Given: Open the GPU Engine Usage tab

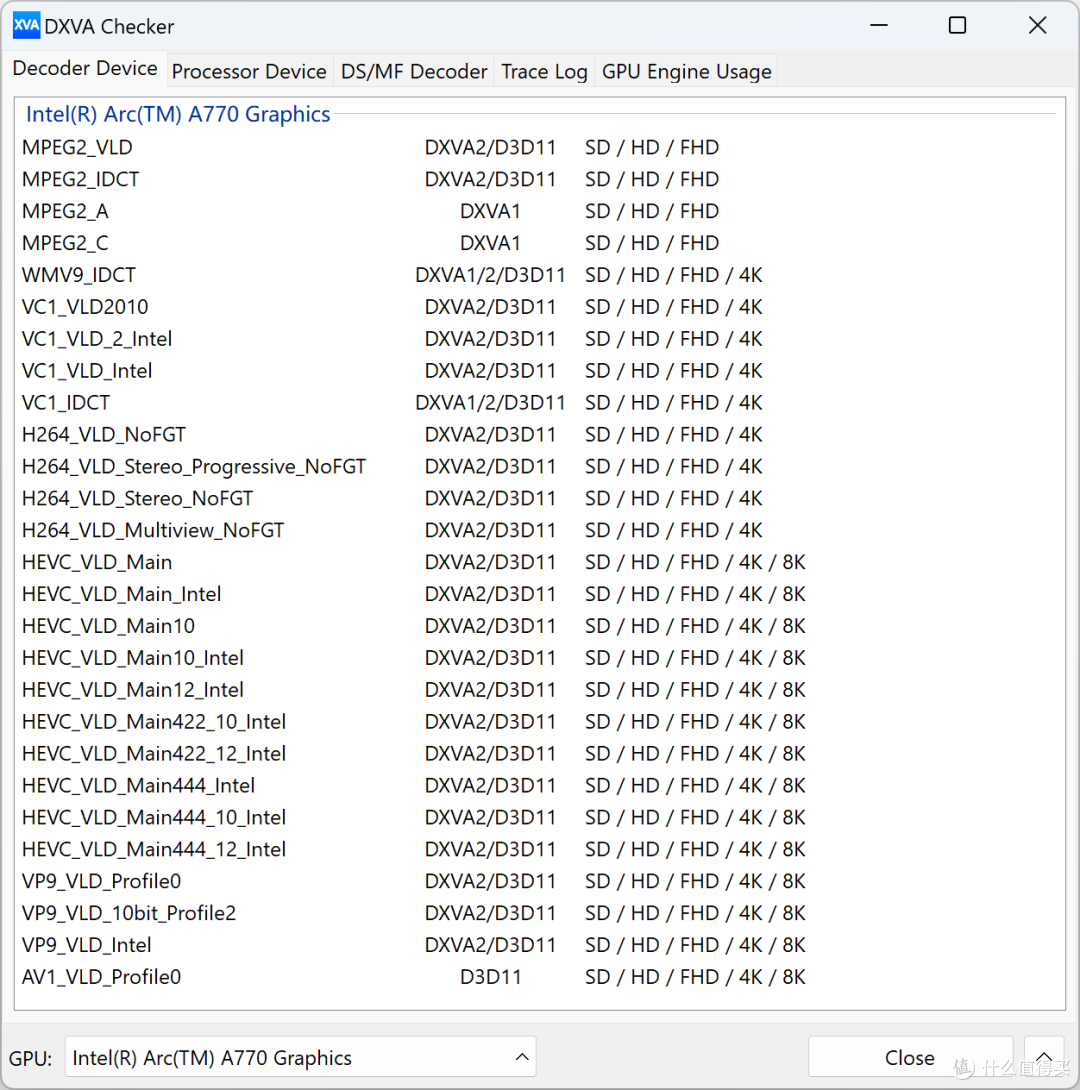Looking at the screenshot, I should tap(687, 72).
